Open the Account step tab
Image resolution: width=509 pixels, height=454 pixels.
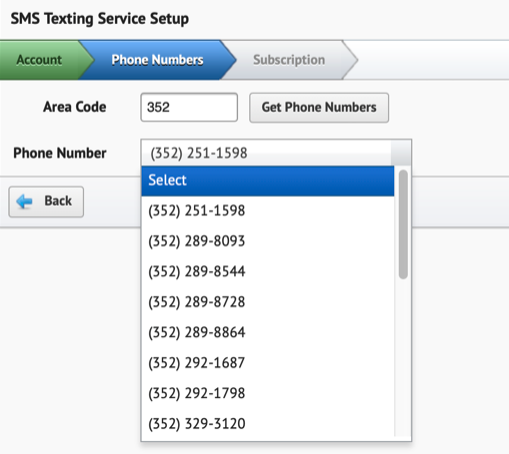click(x=39, y=60)
